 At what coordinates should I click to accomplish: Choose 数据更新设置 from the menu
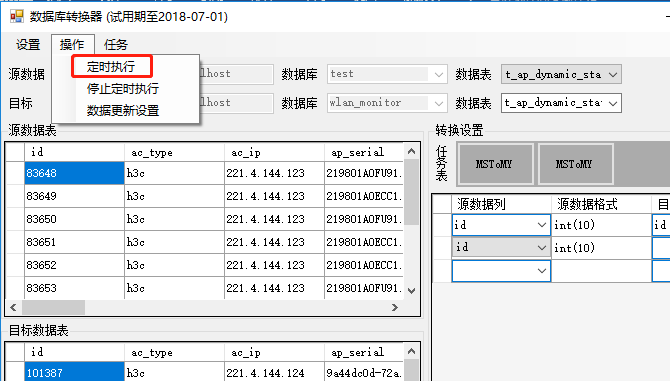(123, 111)
